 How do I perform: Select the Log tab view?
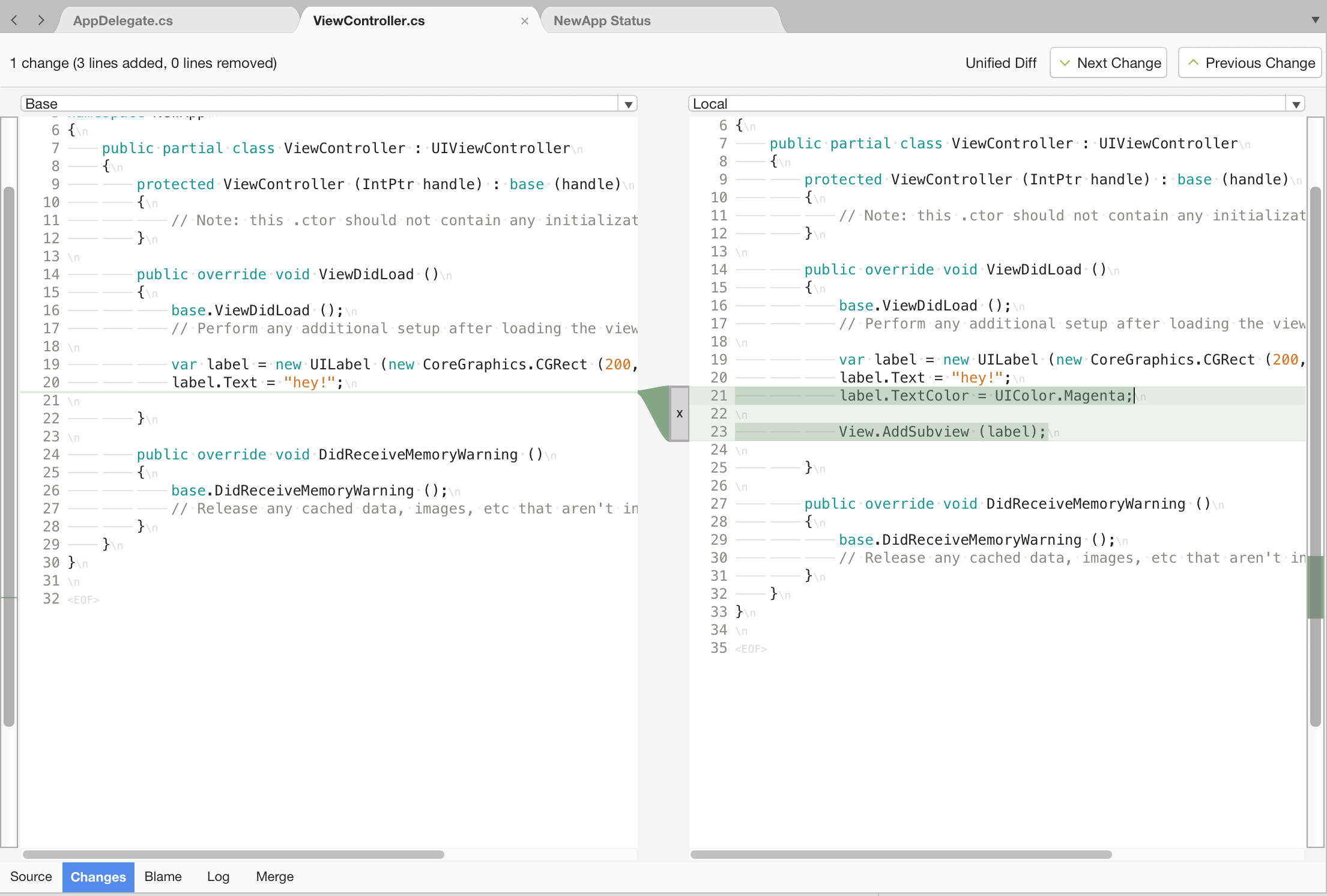coord(217,876)
